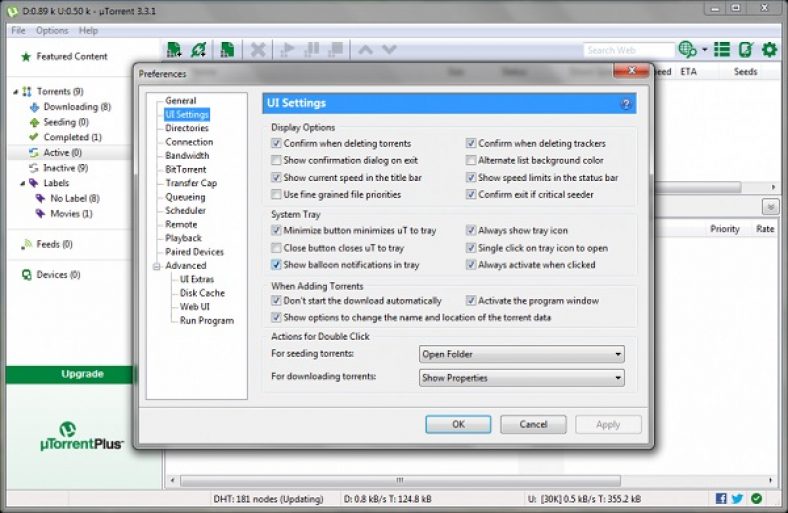Click the Twitter icon in status bar
The width and height of the screenshot is (788, 513).
737,498
